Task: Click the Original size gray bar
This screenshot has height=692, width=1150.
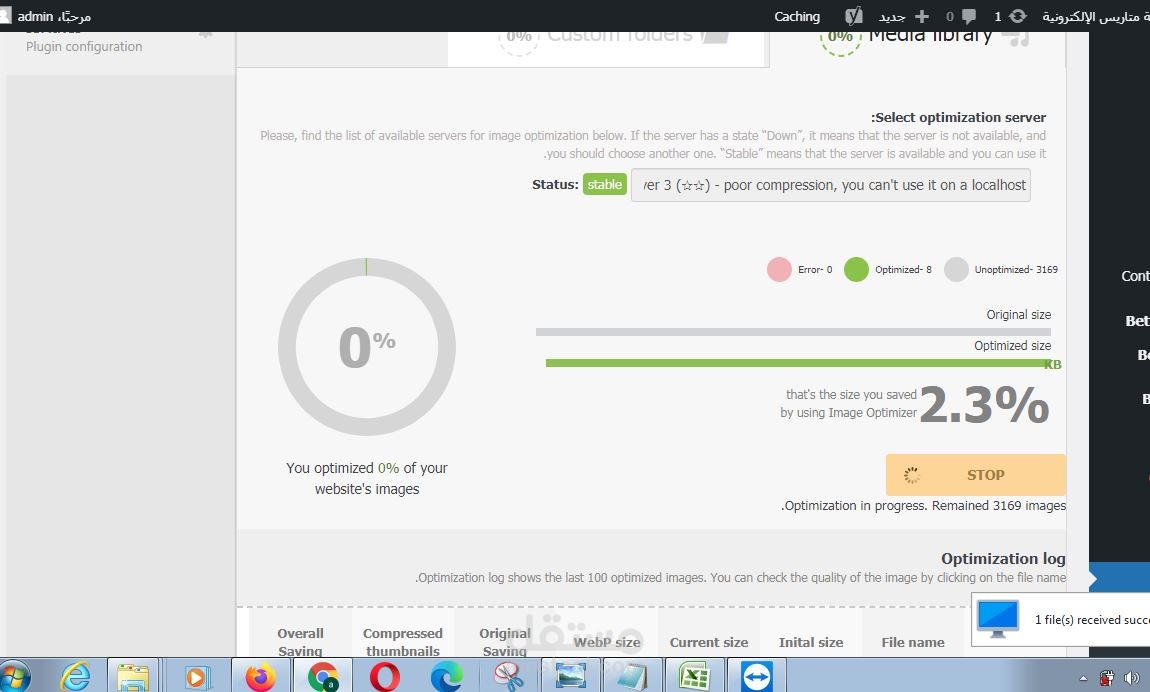Action: click(x=794, y=332)
